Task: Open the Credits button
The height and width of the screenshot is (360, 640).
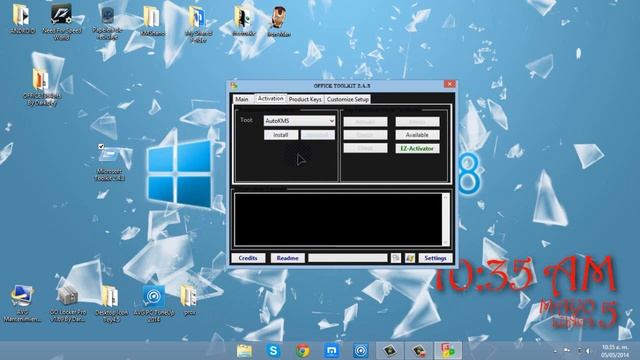Action: point(248,258)
